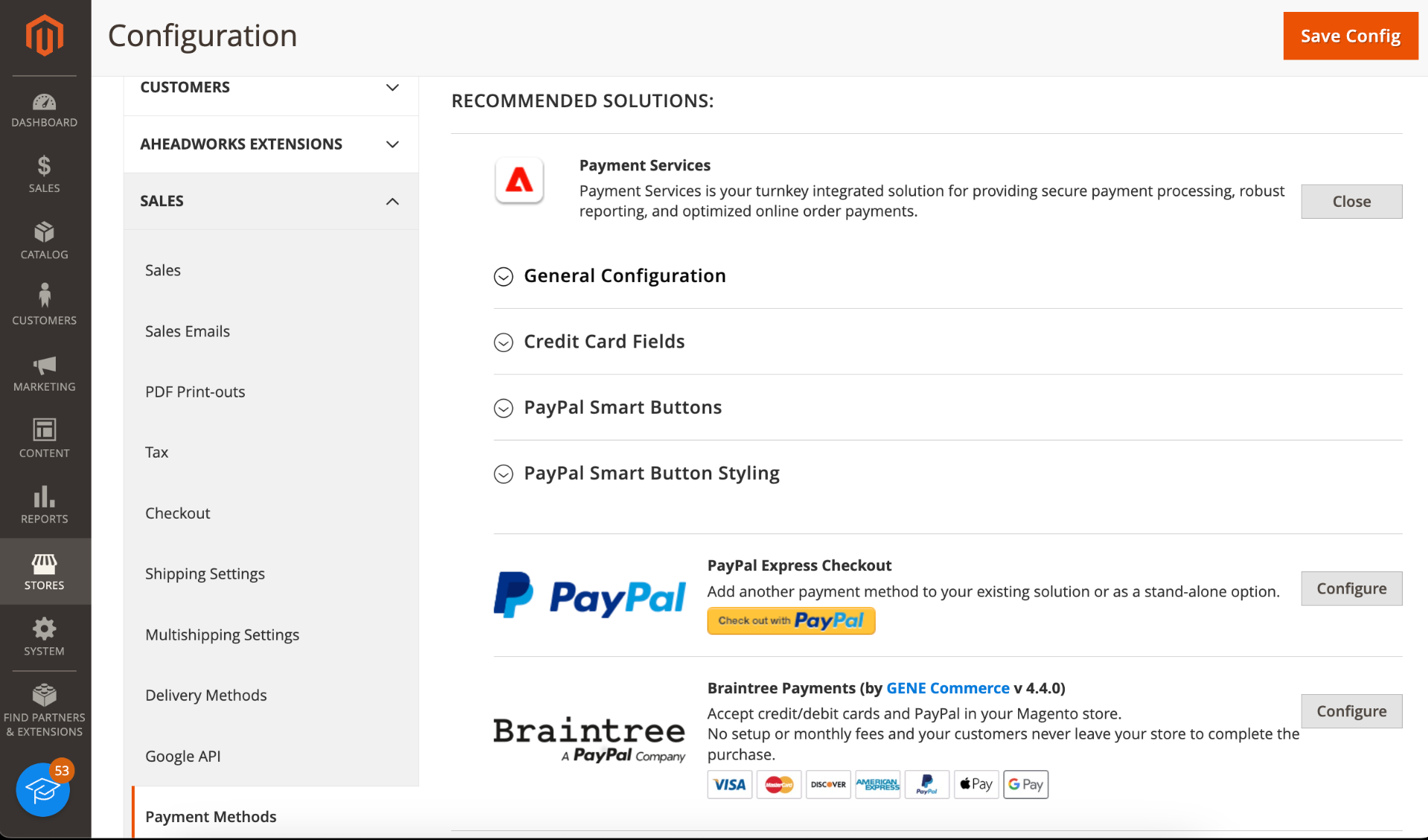Viewport: 1428px width, 840px height.
Task: Open the graduation cap notifications badge
Action: (44, 788)
